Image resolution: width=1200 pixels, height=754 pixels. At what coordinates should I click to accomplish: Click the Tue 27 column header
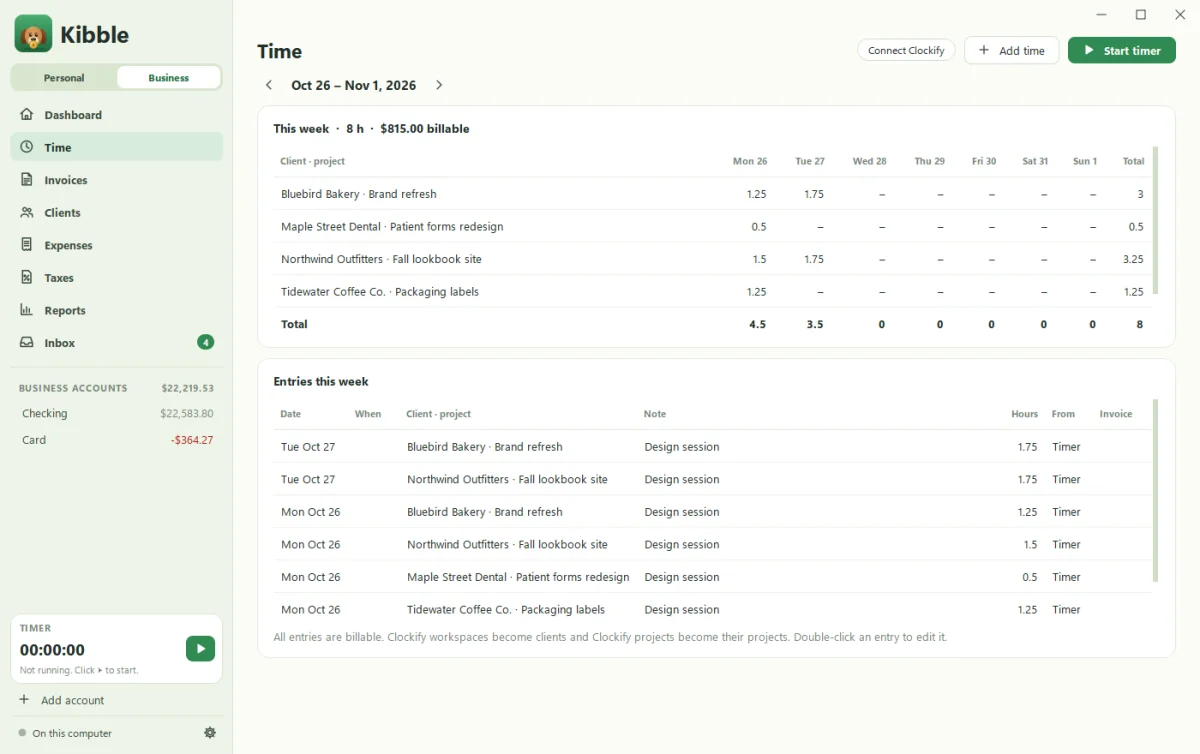pos(810,161)
